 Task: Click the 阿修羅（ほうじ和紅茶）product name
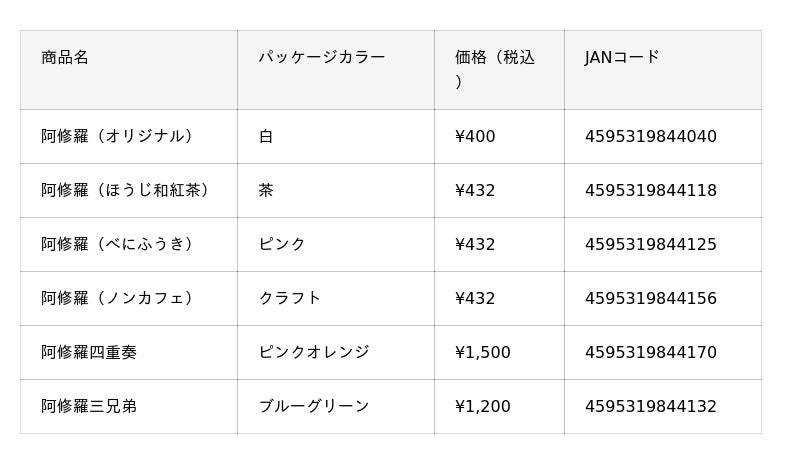click(x=126, y=191)
